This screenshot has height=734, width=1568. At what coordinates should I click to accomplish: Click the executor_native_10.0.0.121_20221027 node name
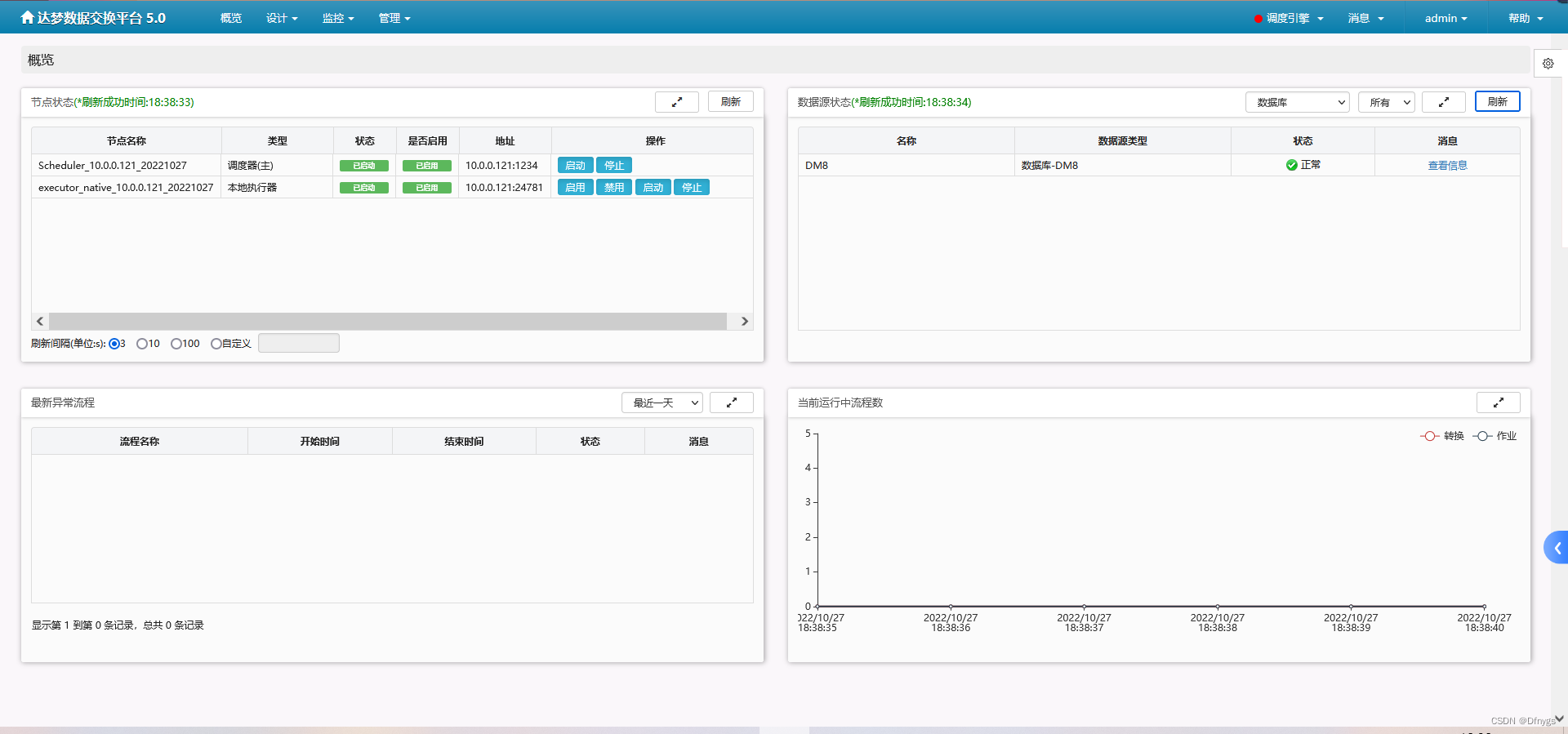tap(126, 187)
